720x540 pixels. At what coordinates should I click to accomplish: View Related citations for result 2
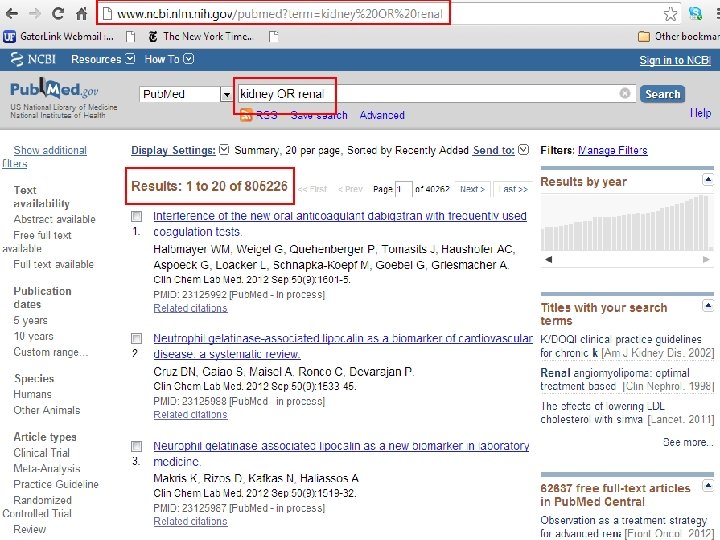[x=190, y=415]
